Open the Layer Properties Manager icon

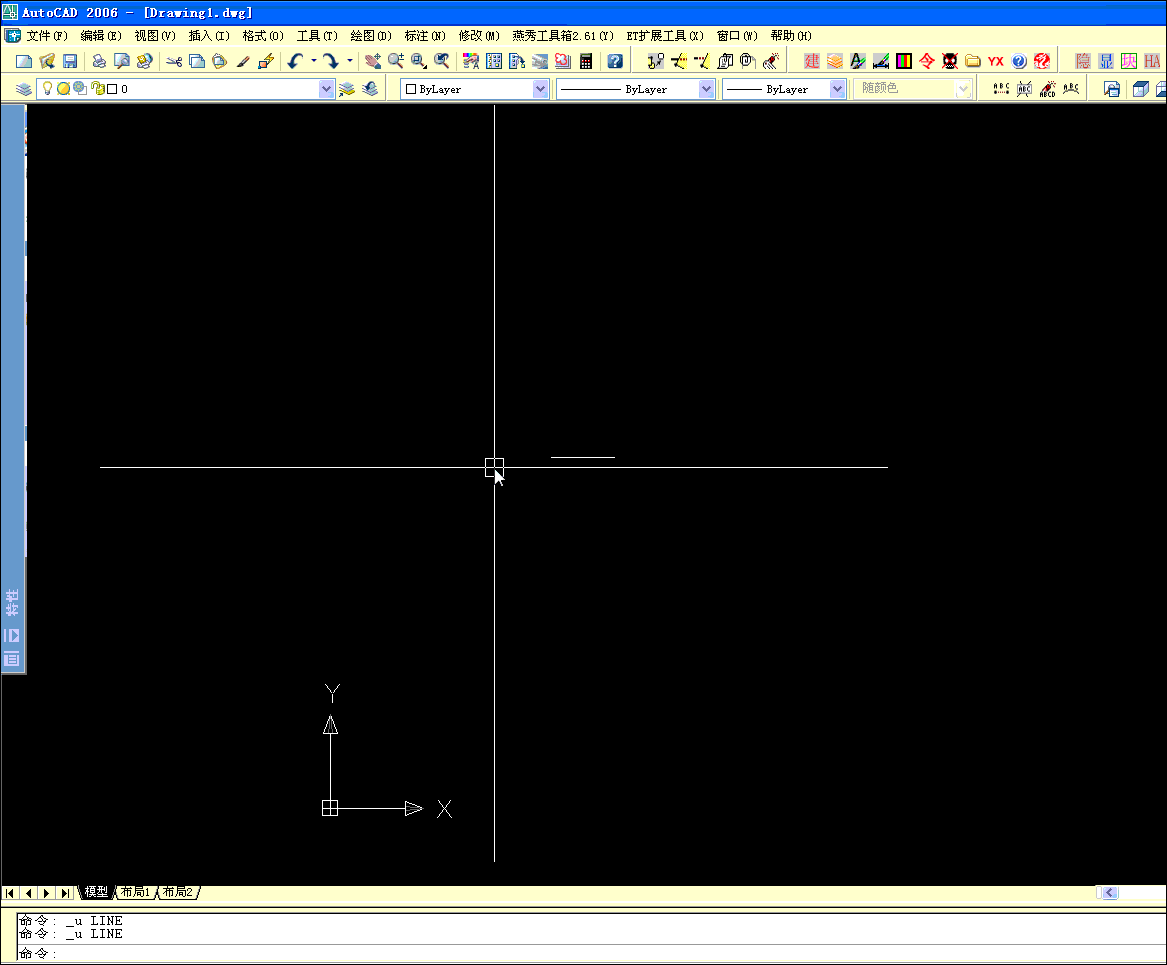[x=24, y=89]
